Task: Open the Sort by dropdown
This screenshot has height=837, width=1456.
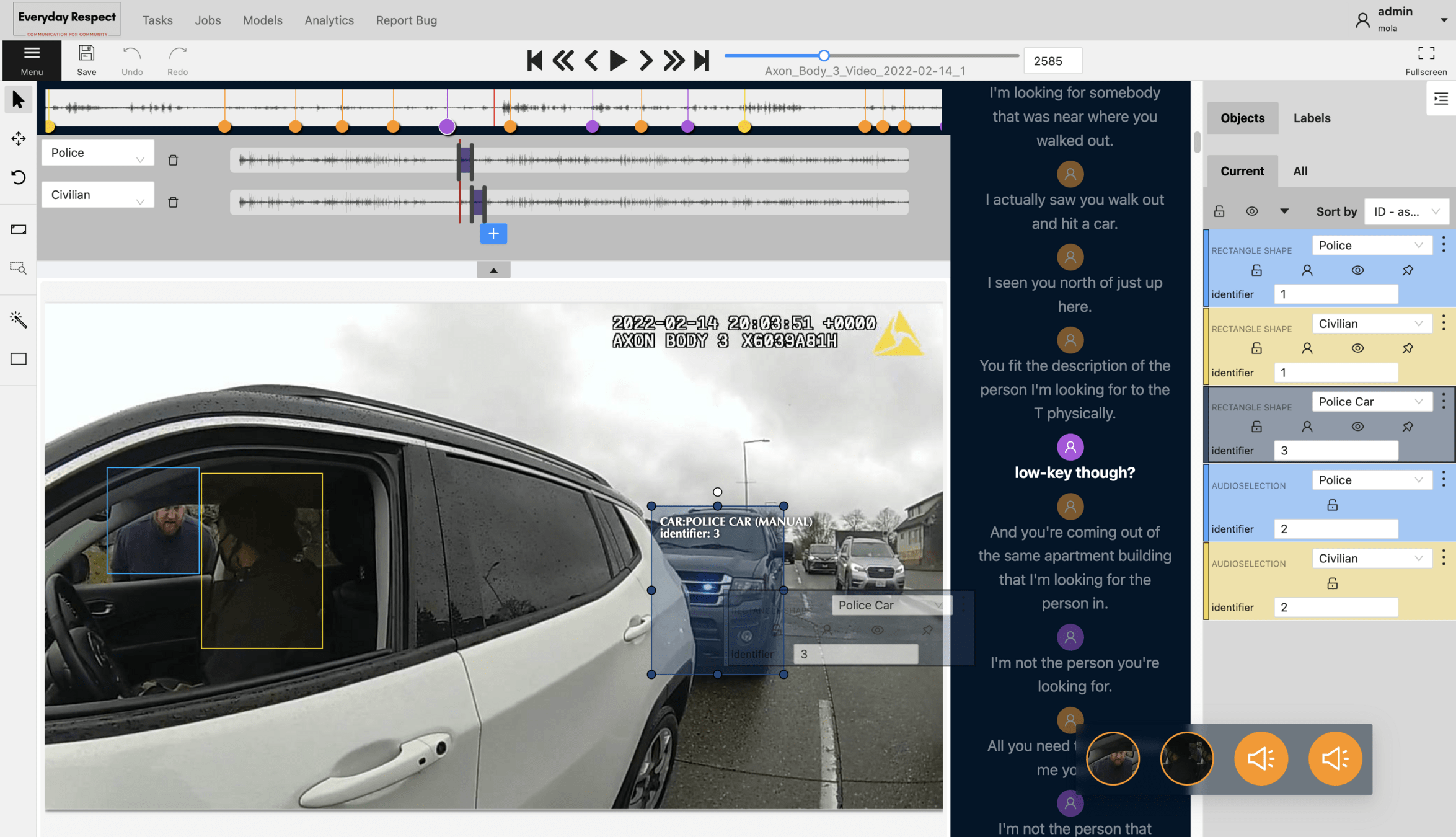Action: (1406, 211)
